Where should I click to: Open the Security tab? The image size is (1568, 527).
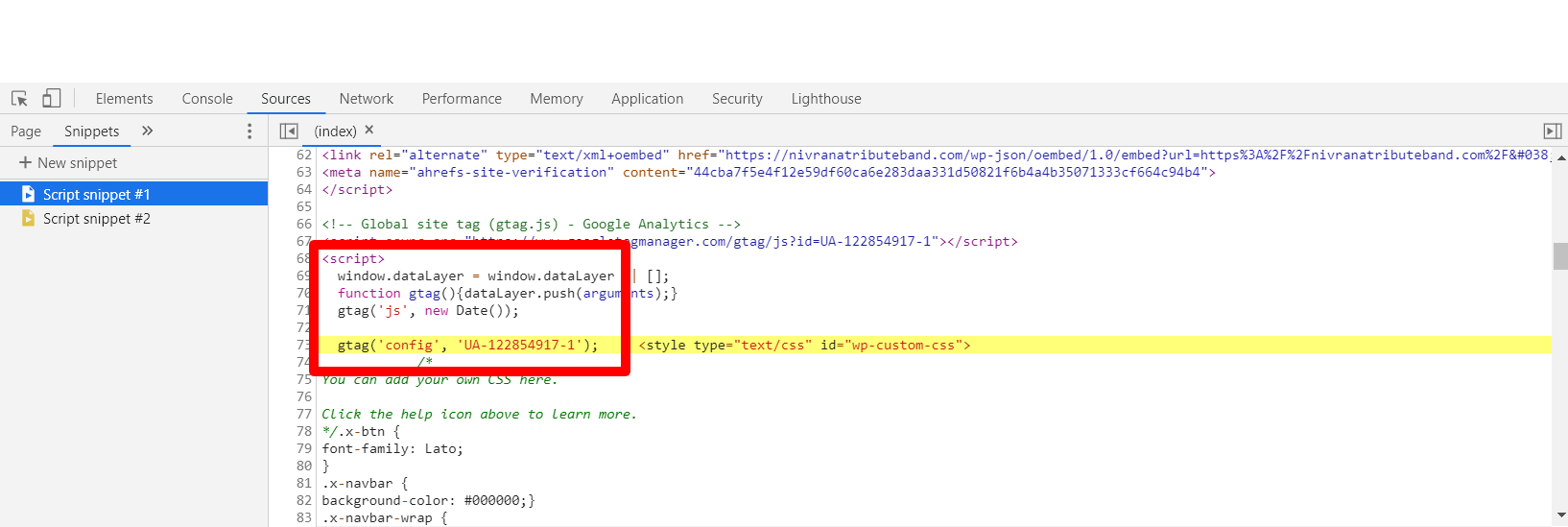click(x=737, y=99)
